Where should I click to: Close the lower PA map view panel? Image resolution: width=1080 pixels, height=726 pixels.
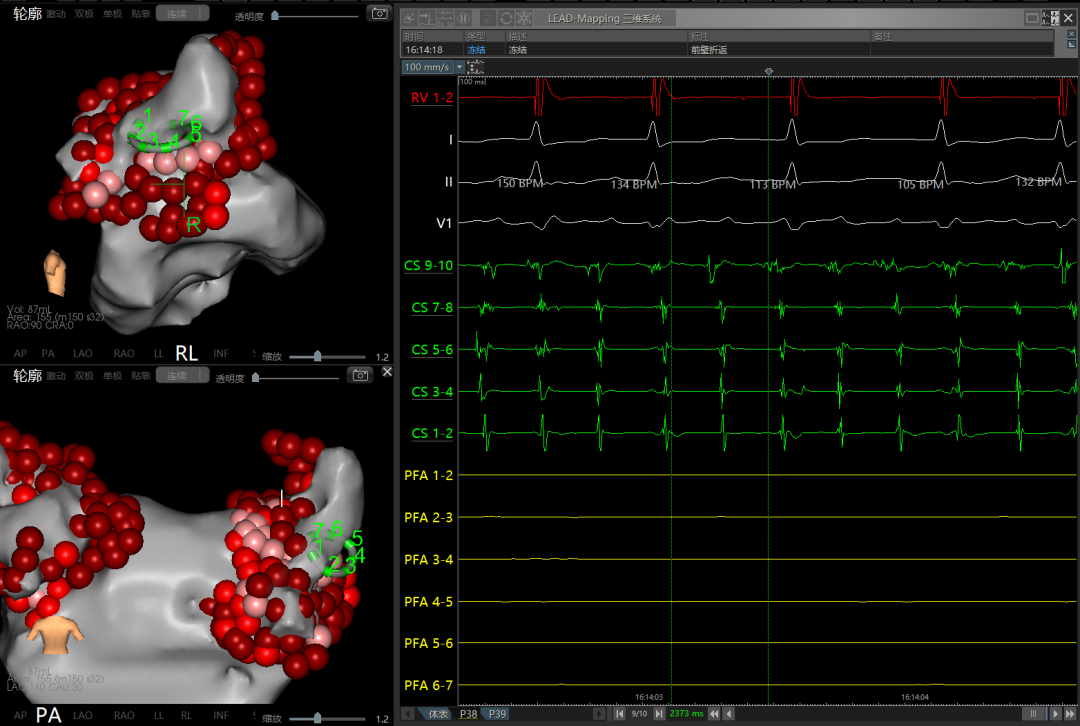(387, 371)
